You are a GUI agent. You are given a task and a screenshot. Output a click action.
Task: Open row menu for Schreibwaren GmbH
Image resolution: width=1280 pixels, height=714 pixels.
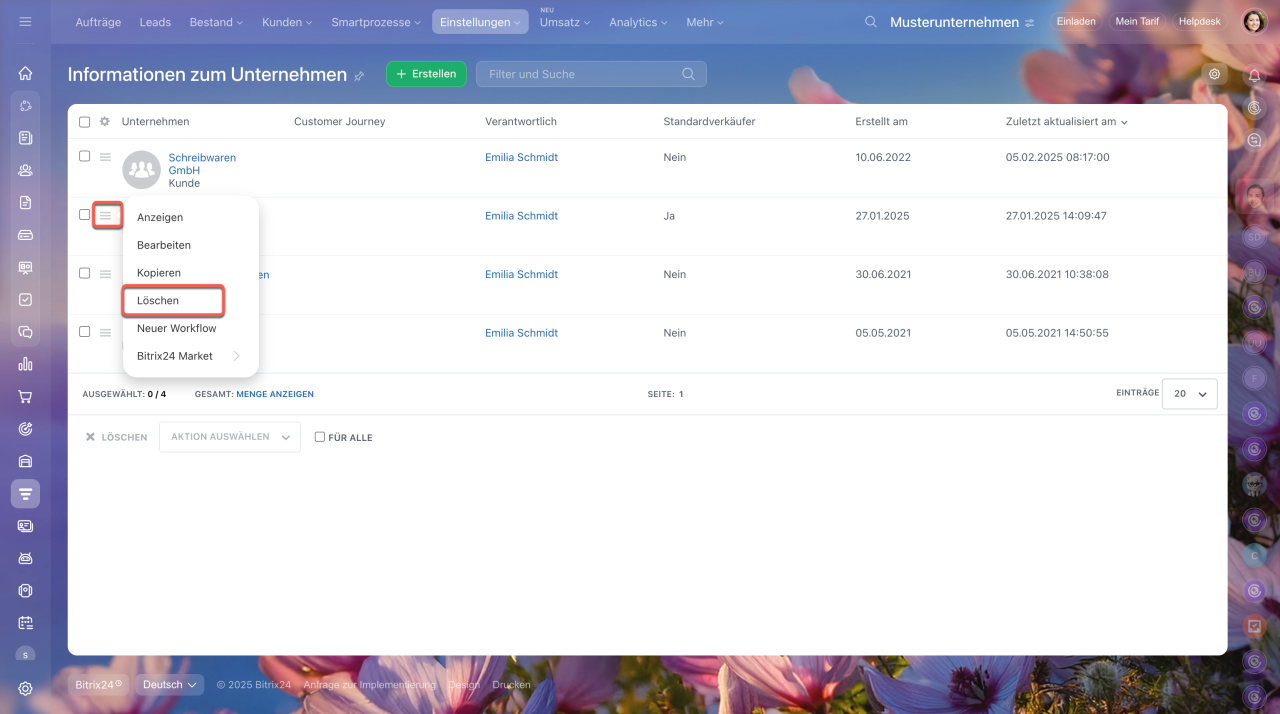point(105,157)
